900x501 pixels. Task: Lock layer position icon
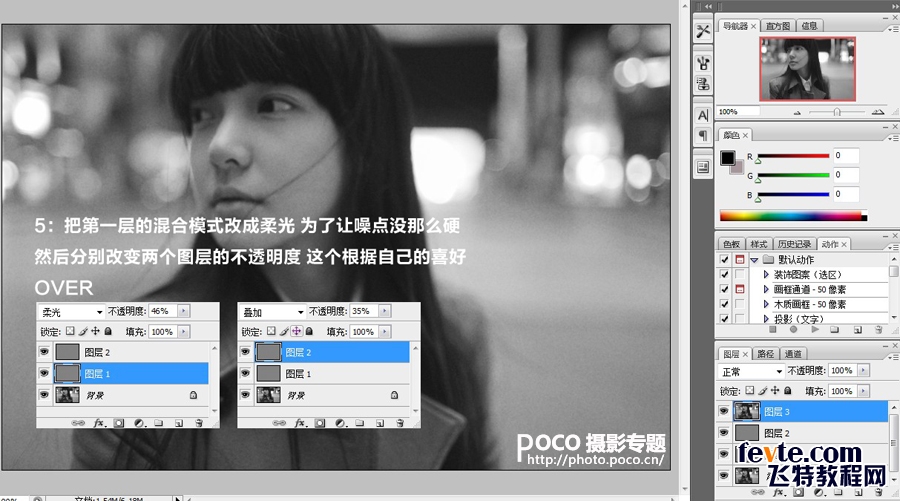775,390
